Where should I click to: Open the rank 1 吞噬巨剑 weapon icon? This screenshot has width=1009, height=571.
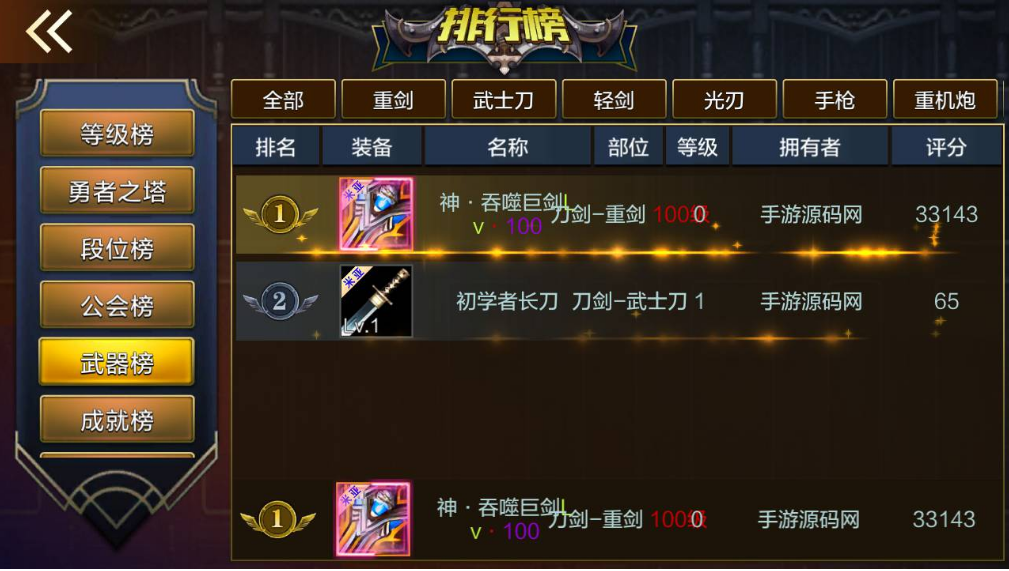pos(376,214)
